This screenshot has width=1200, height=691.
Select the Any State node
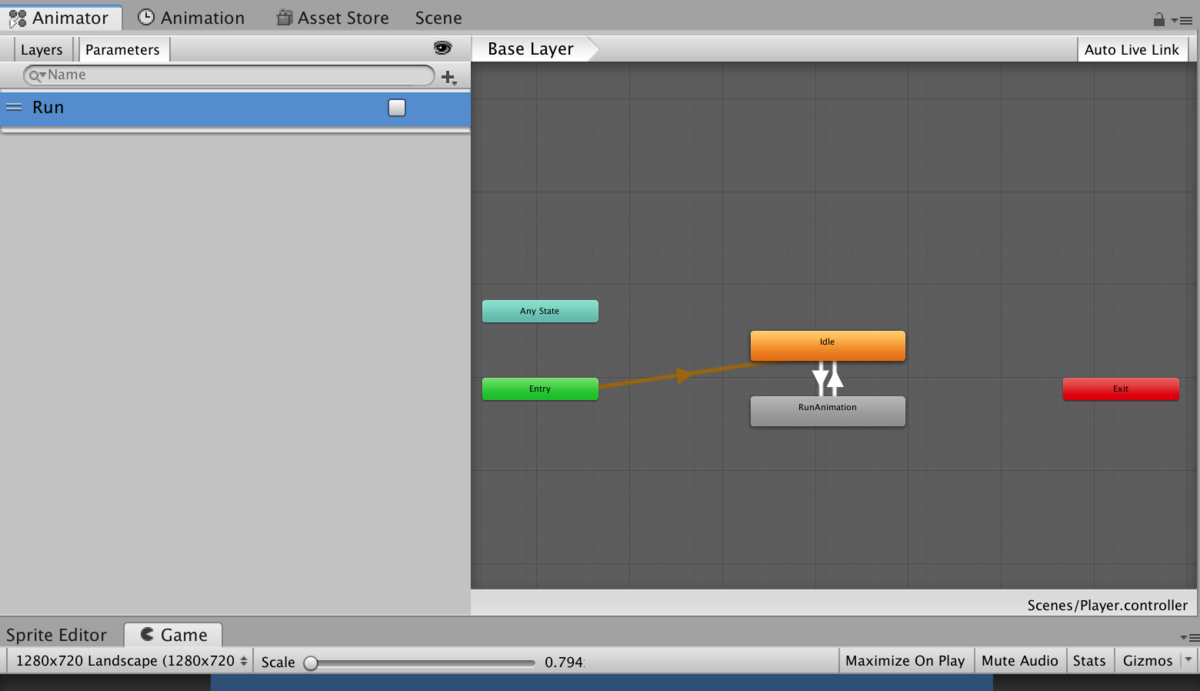[x=540, y=311]
